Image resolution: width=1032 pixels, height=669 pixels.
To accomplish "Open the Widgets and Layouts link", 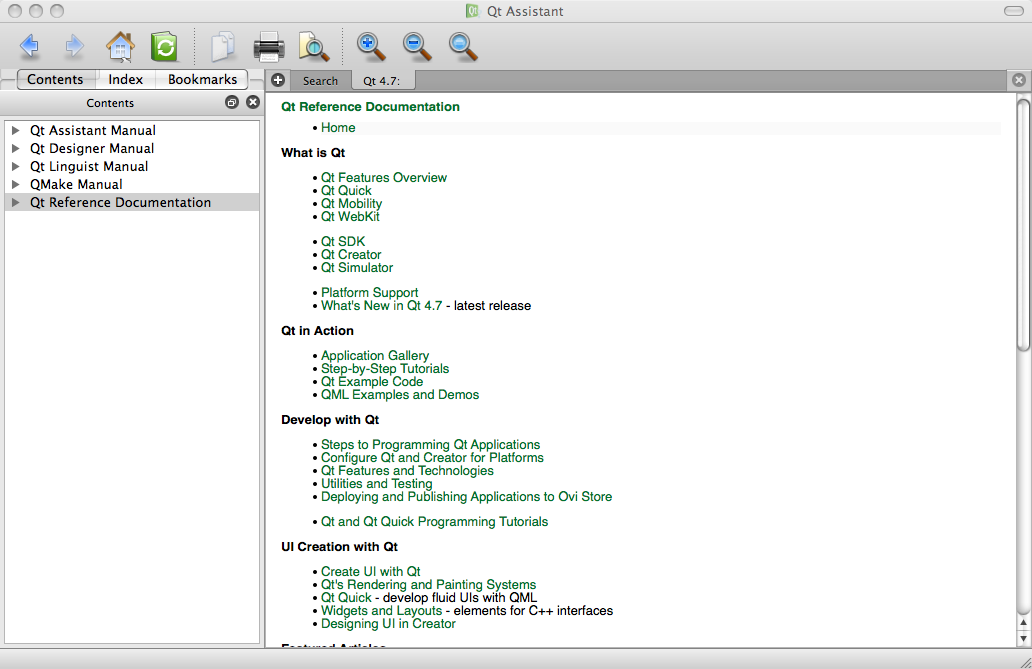I will point(382,611).
